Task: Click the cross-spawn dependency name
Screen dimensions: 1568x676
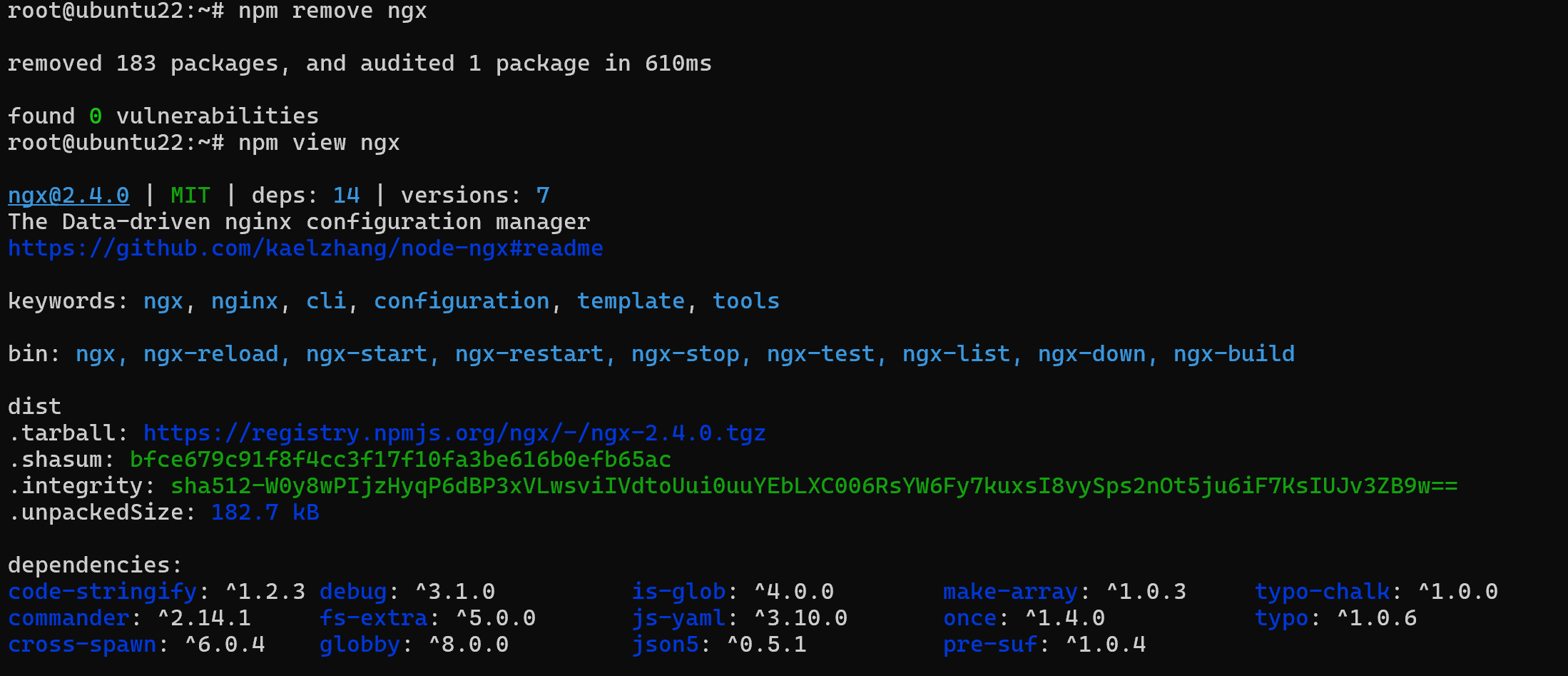Action: pos(82,645)
